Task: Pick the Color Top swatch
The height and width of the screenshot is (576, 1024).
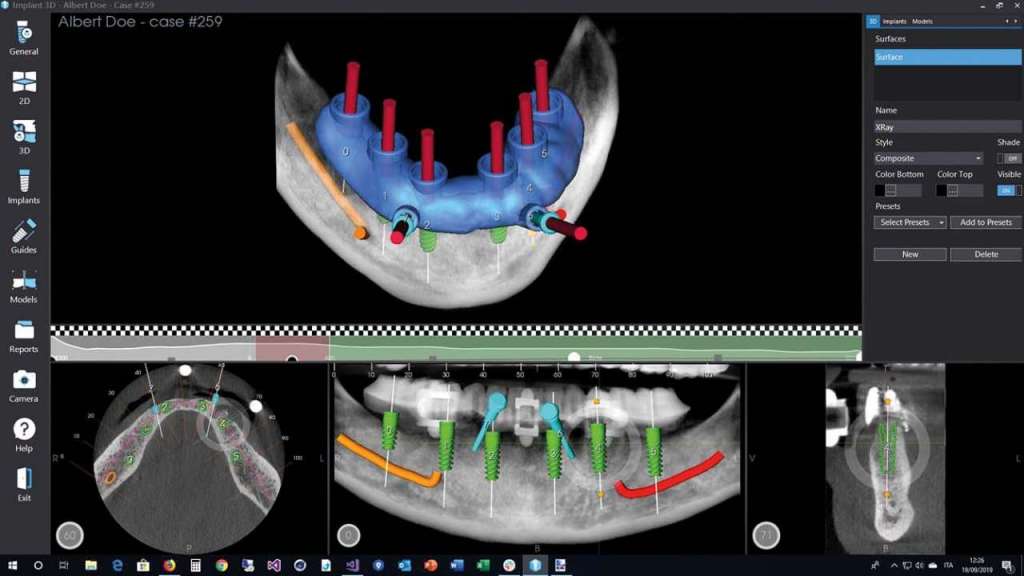Action: (941, 191)
